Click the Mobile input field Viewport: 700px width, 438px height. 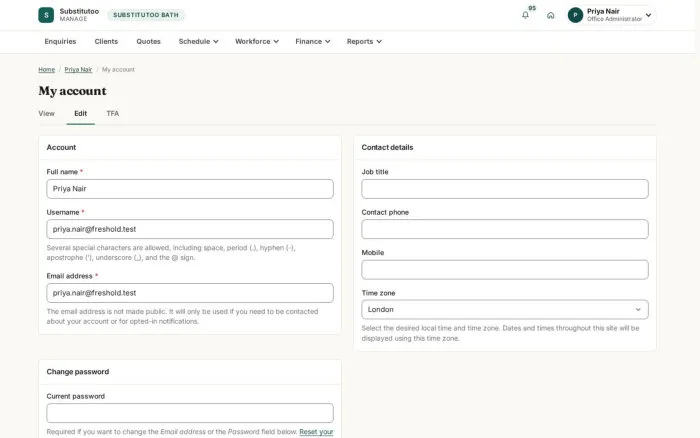505,270
